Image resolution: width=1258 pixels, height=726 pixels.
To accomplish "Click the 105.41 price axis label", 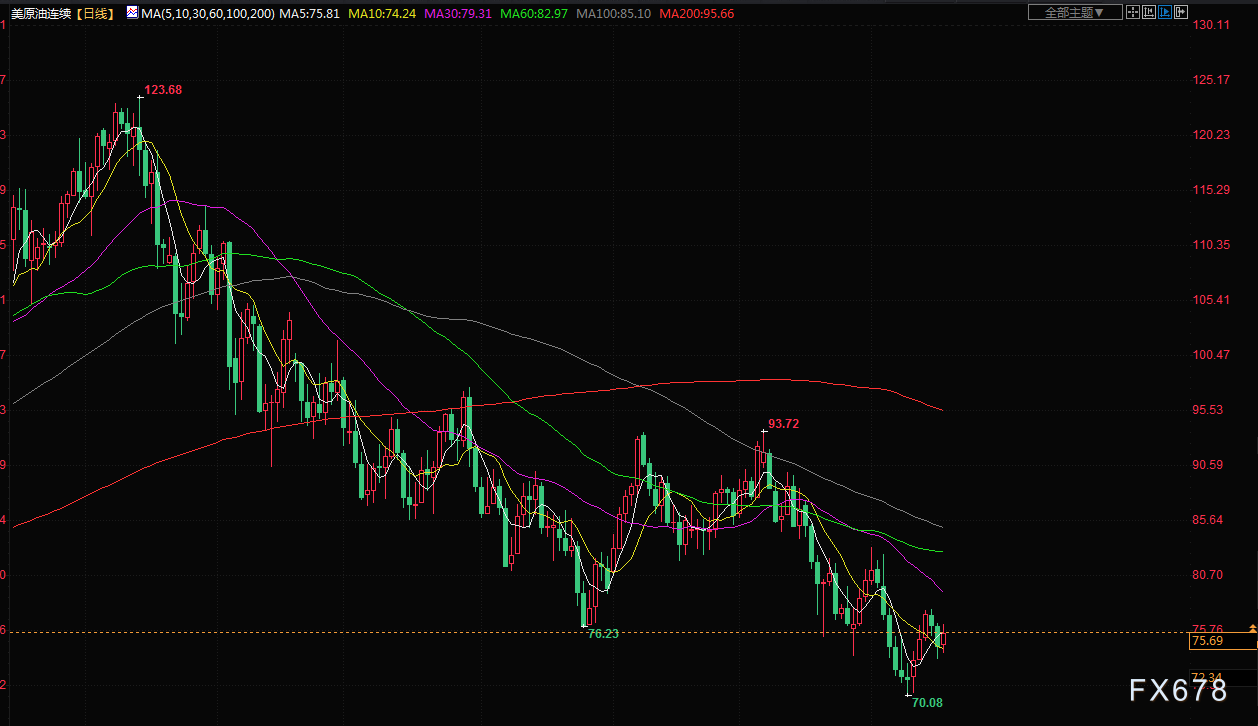I will click(x=1211, y=299).
